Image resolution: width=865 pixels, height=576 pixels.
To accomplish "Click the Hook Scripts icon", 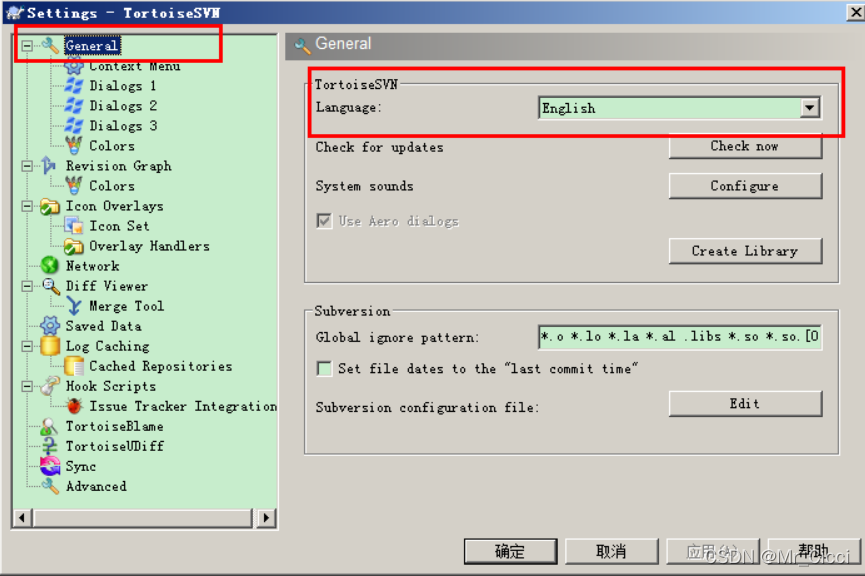I will pos(50,386).
